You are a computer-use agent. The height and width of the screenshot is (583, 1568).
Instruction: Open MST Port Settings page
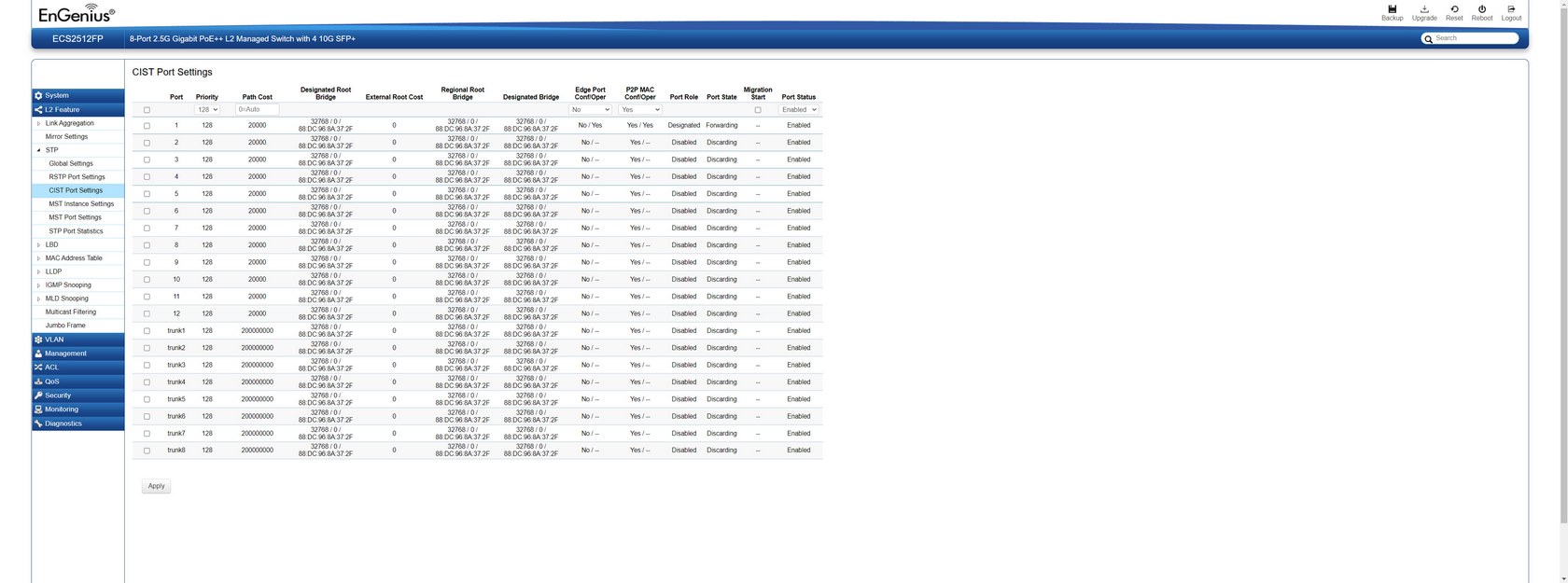tap(75, 217)
